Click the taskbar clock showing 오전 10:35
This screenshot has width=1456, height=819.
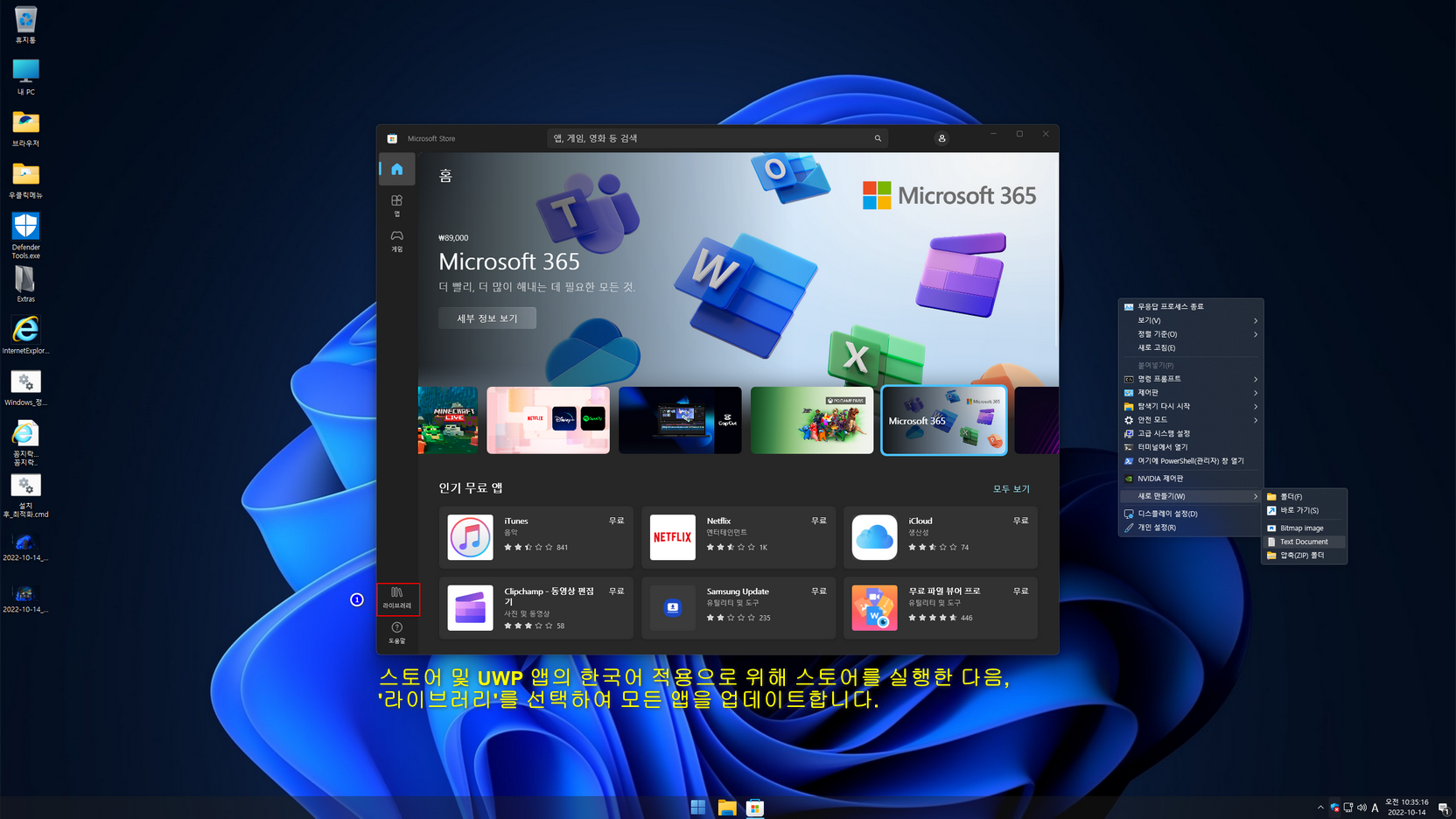pos(1406,807)
